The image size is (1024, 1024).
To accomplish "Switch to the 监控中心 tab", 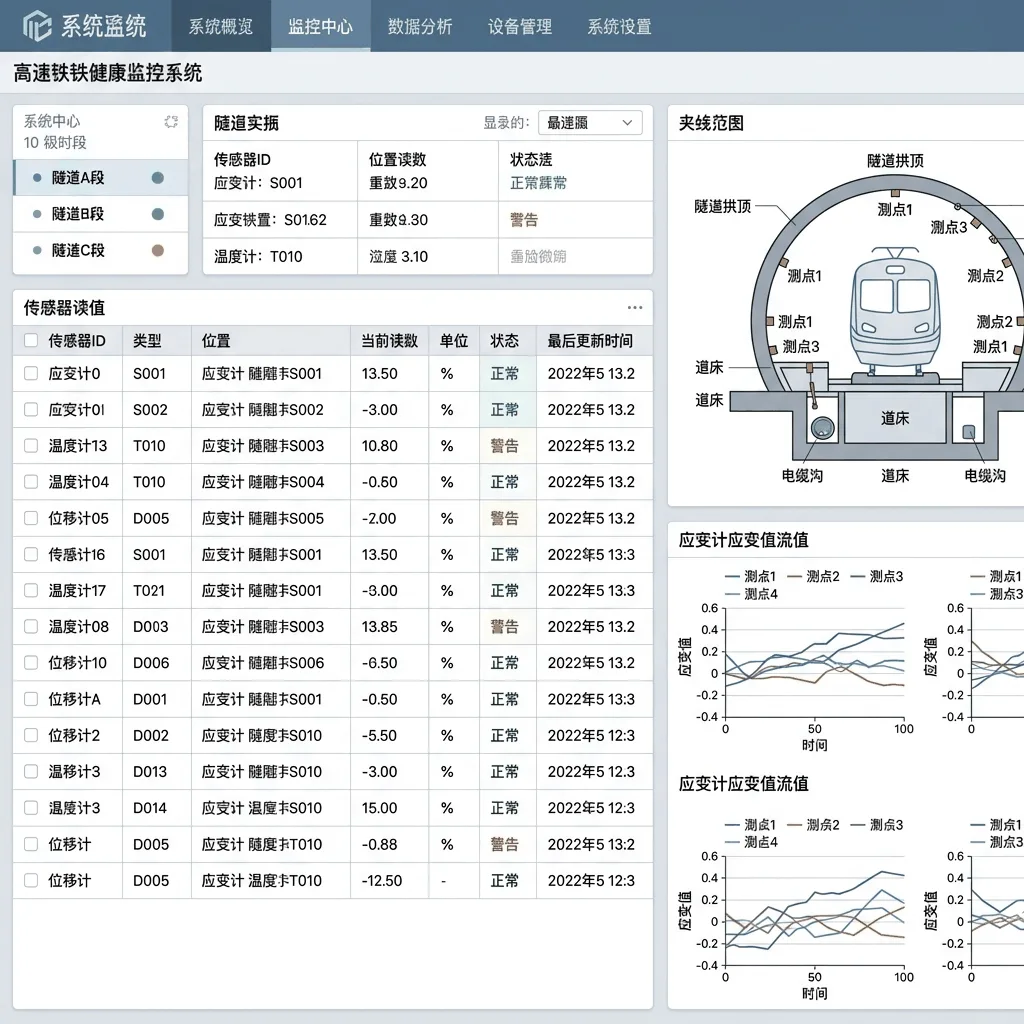I will (x=321, y=26).
